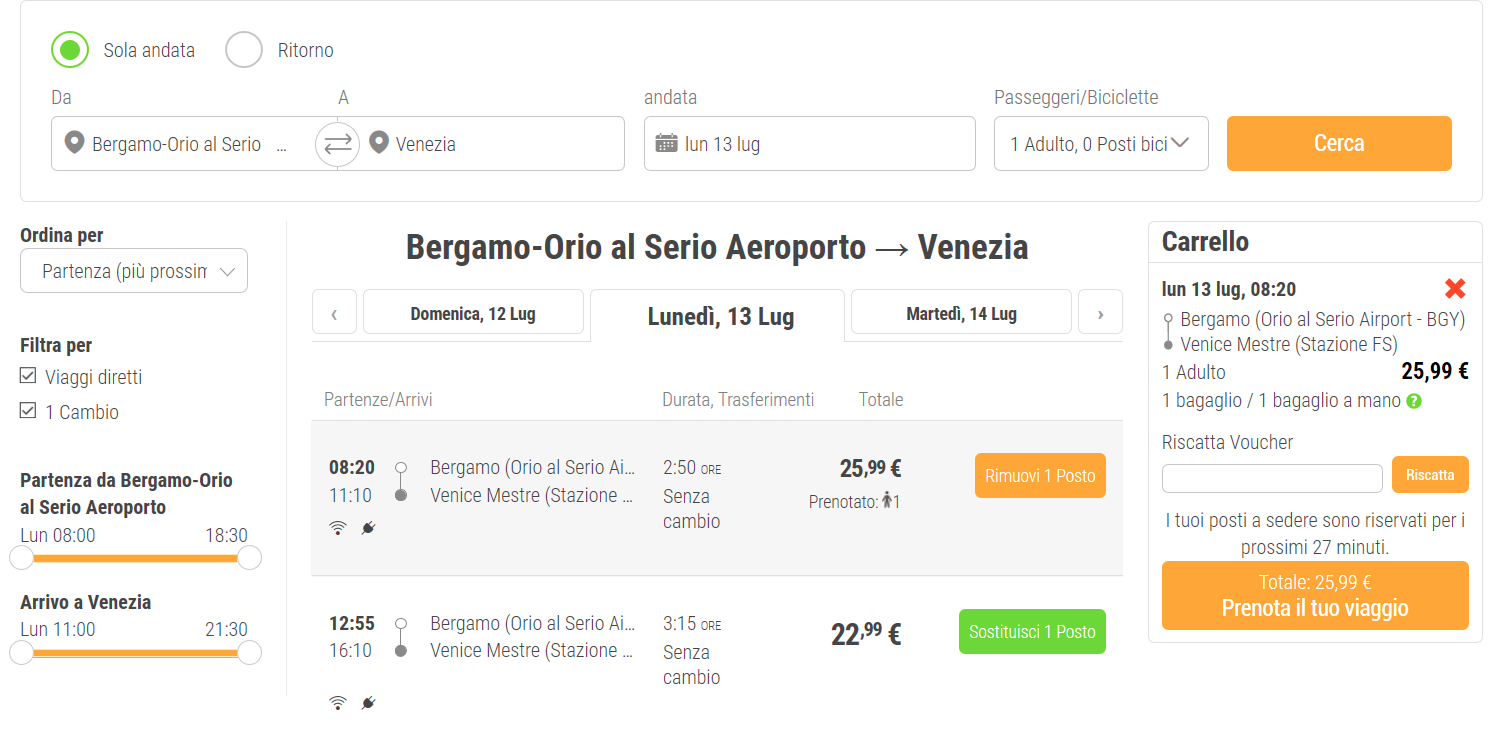The height and width of the screenshot is (747, 1502).
Task: Click the Wi-Fi icon on 08:20 trip
Action: point(338,528)
